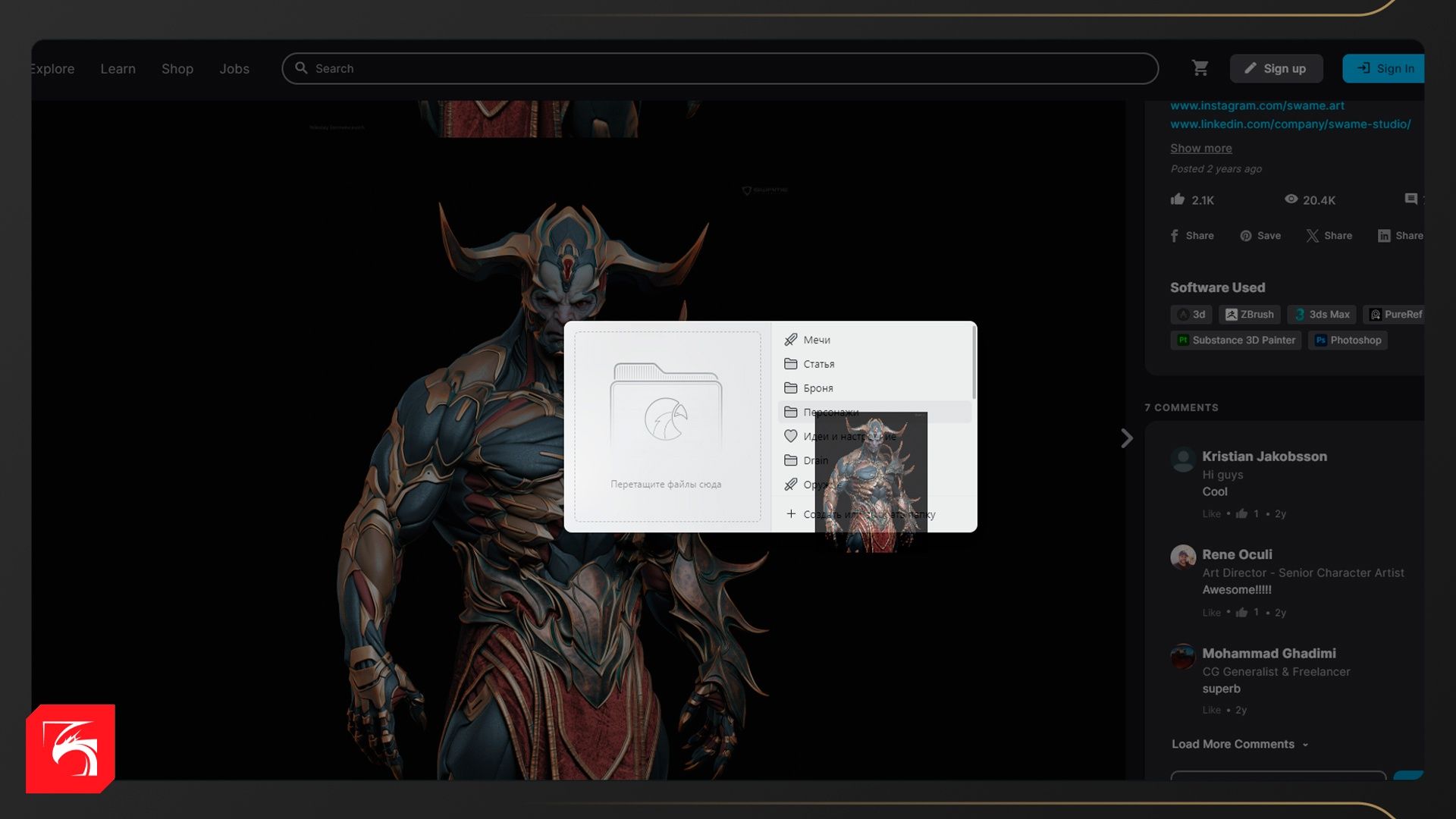Like Kristian Jakobsson's comment
Image resolution: width=1456 pixels, height=819 pixels.
point(1211,514)
